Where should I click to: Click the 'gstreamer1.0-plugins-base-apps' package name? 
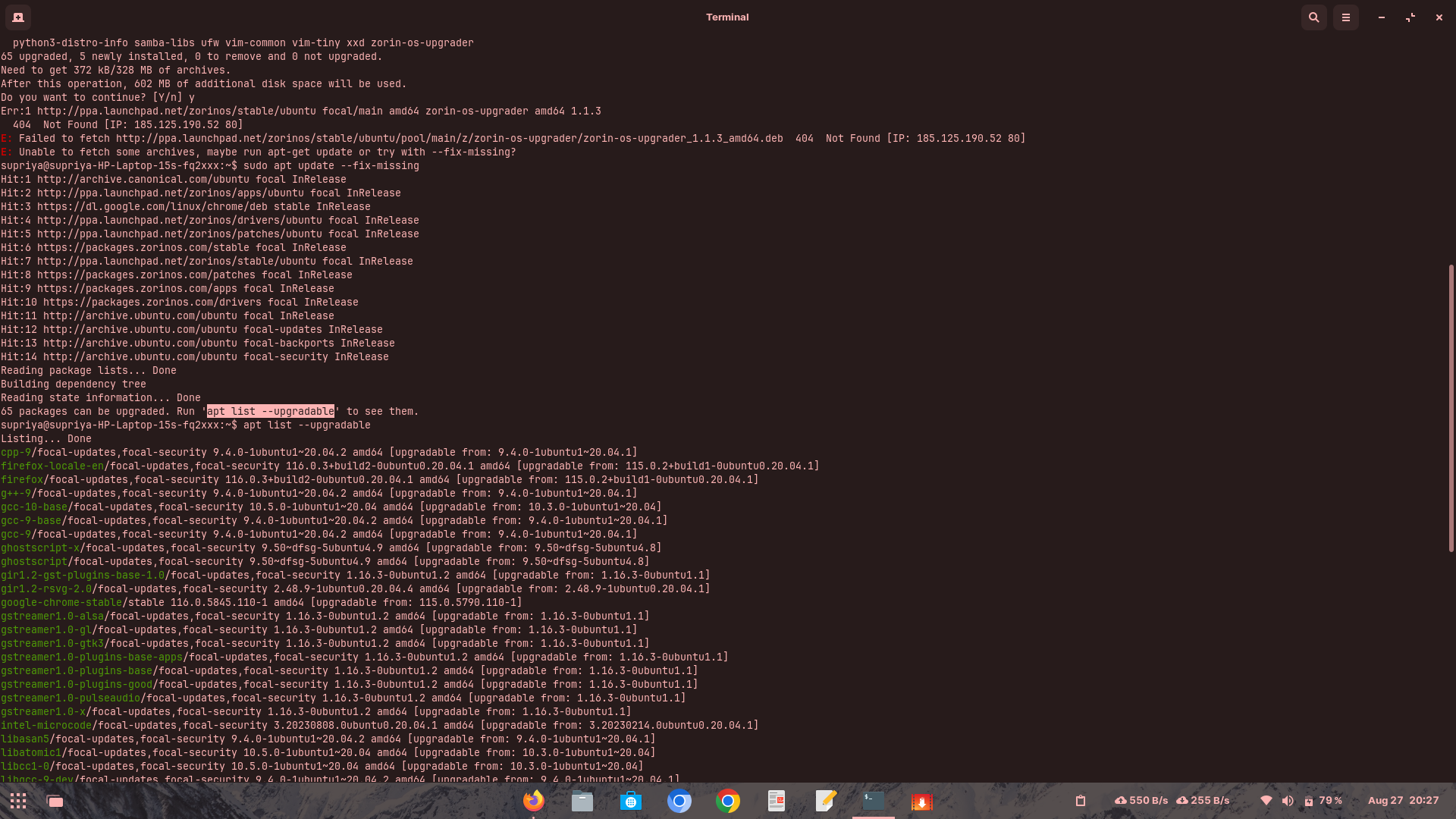click(92, 657)
